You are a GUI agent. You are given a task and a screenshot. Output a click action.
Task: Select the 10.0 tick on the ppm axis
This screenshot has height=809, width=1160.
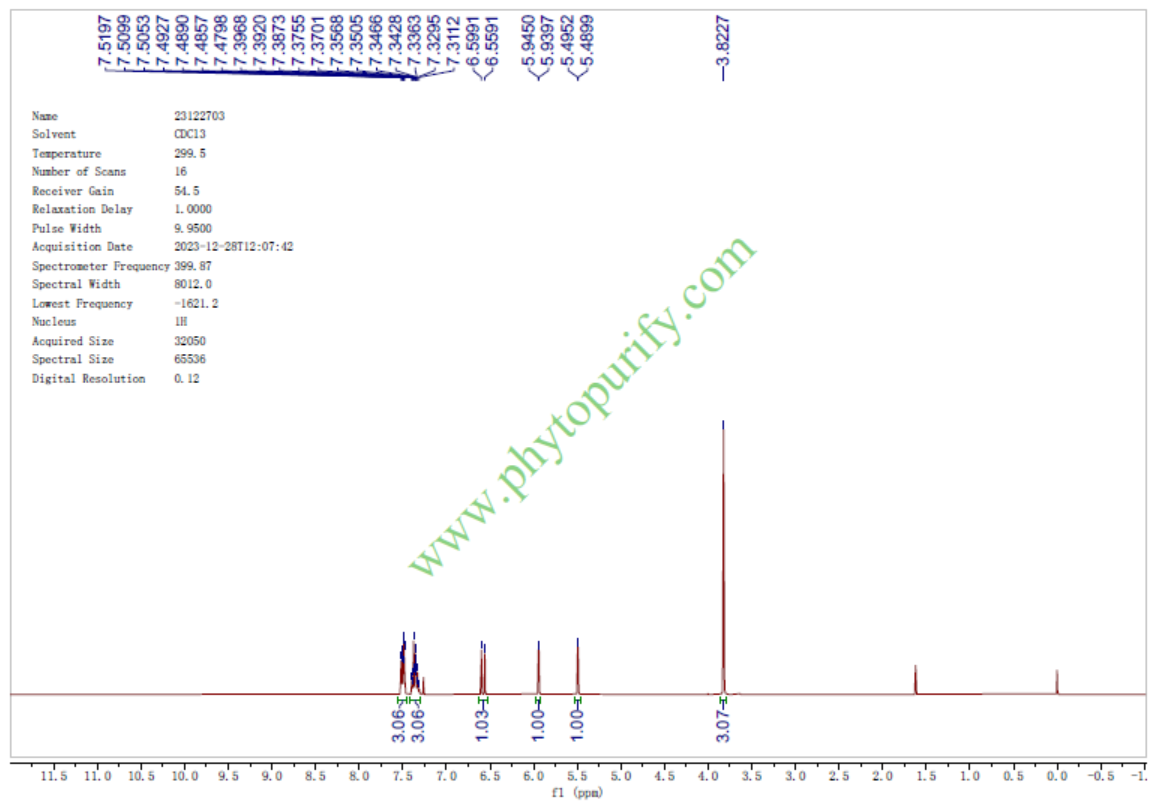pyautogui.click(x=184, y=776)
